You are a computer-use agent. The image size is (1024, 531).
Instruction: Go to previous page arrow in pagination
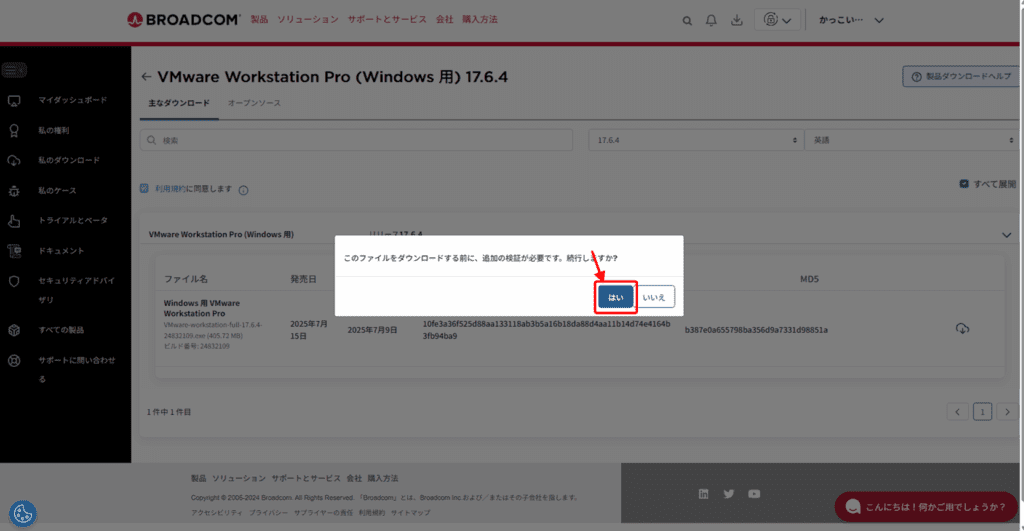tap(957, 412)
